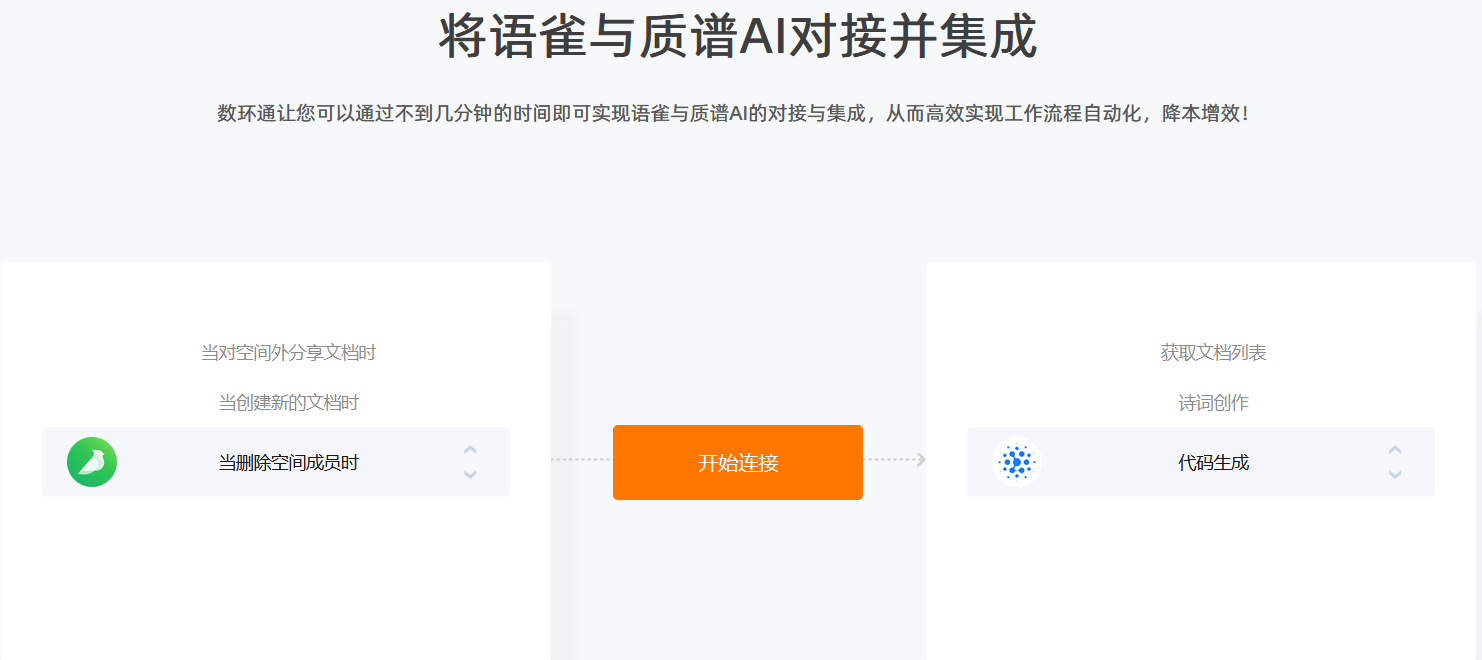This screenshot has width=1482, height=660.
Task: Select the 当创建新的文档时 trigger option
Action: coord(289,402)
